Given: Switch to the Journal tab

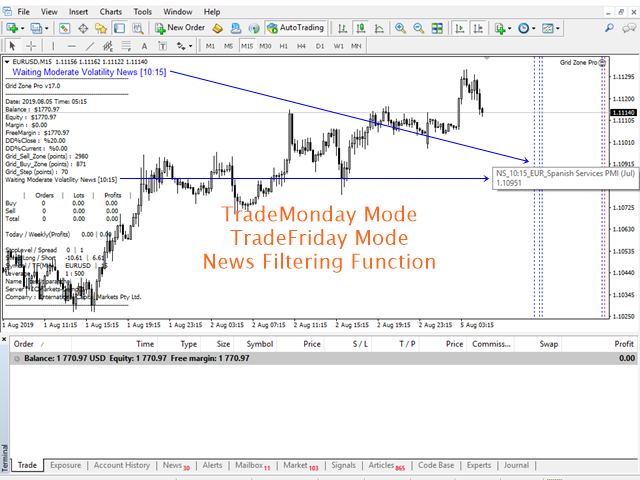Looking at the screenshot, I should 516,465.
